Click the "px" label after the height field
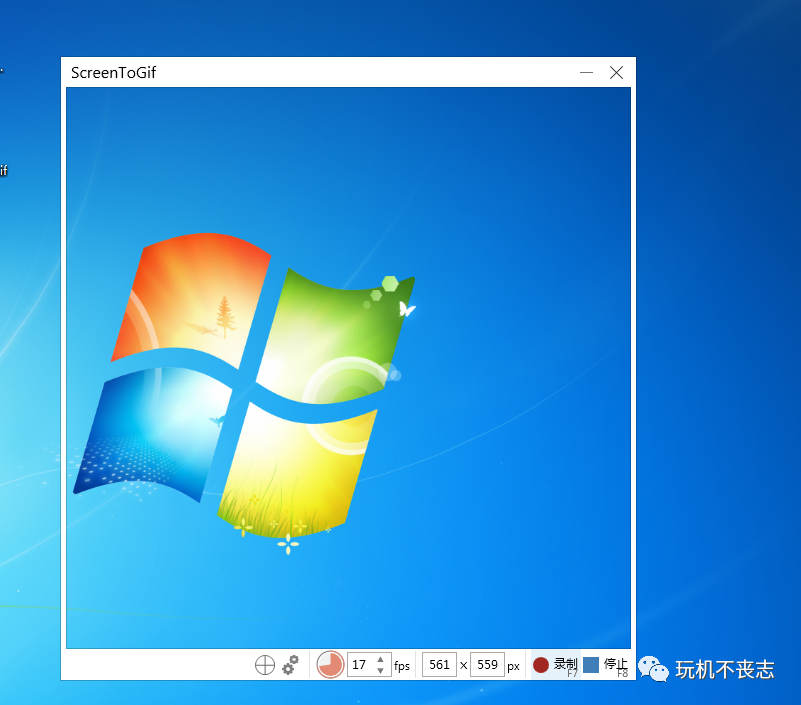 [x=513, y=666]
